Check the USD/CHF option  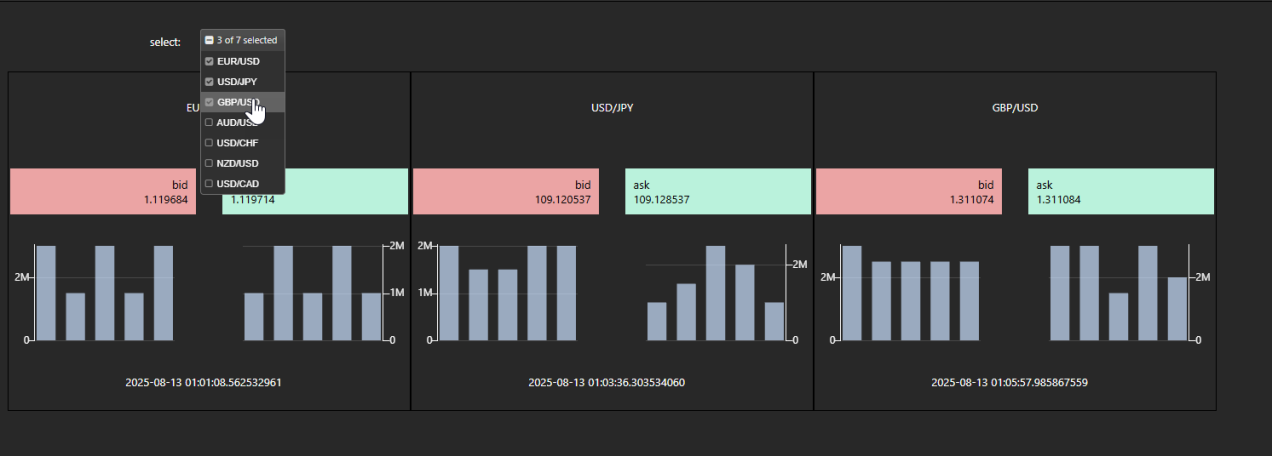click(x=209, y=143)
